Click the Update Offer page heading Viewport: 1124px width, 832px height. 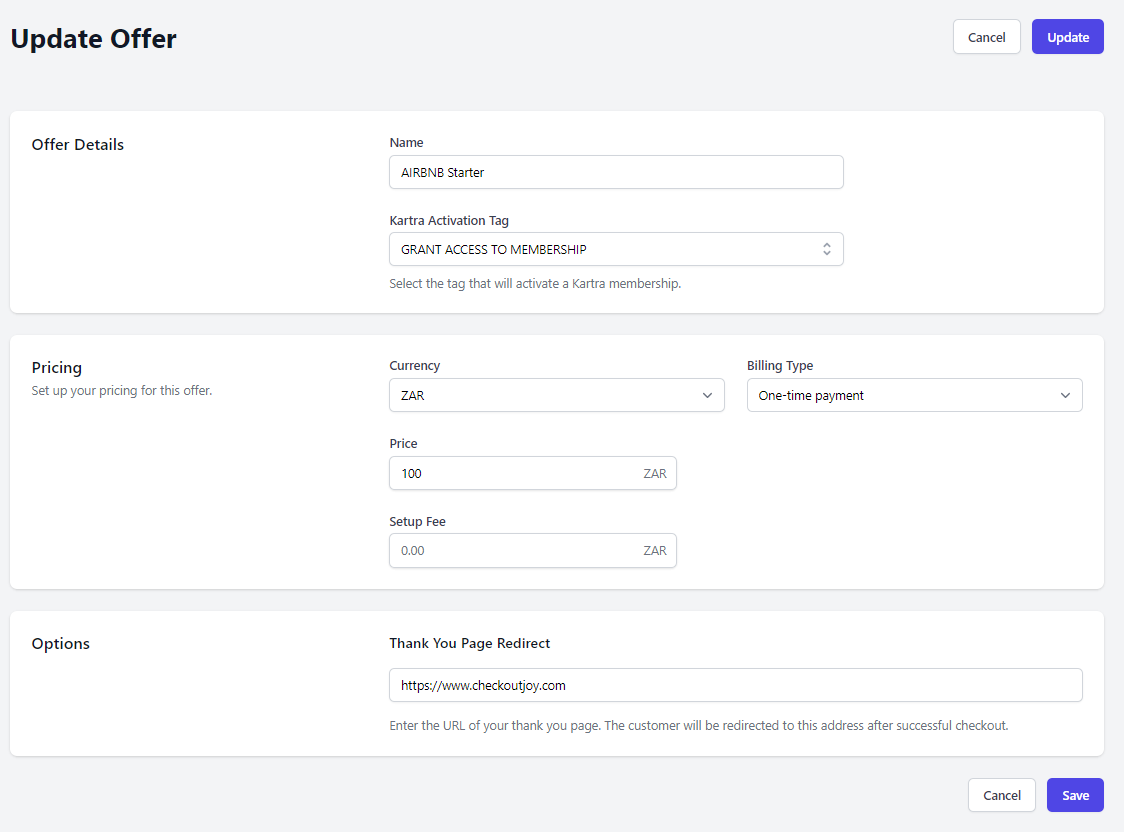point(93,39)
